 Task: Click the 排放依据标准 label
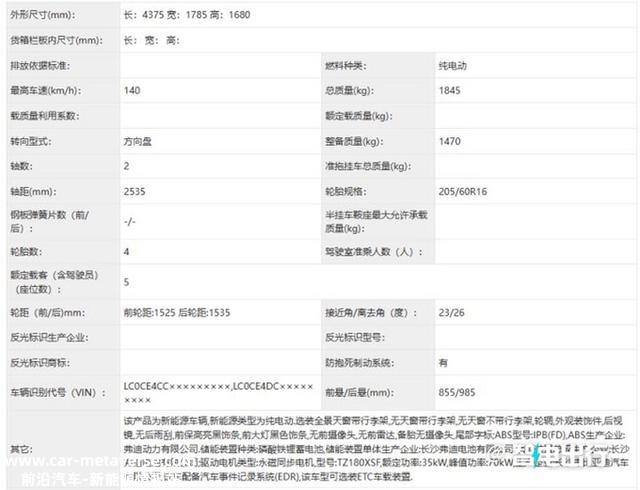coord(40,66)
